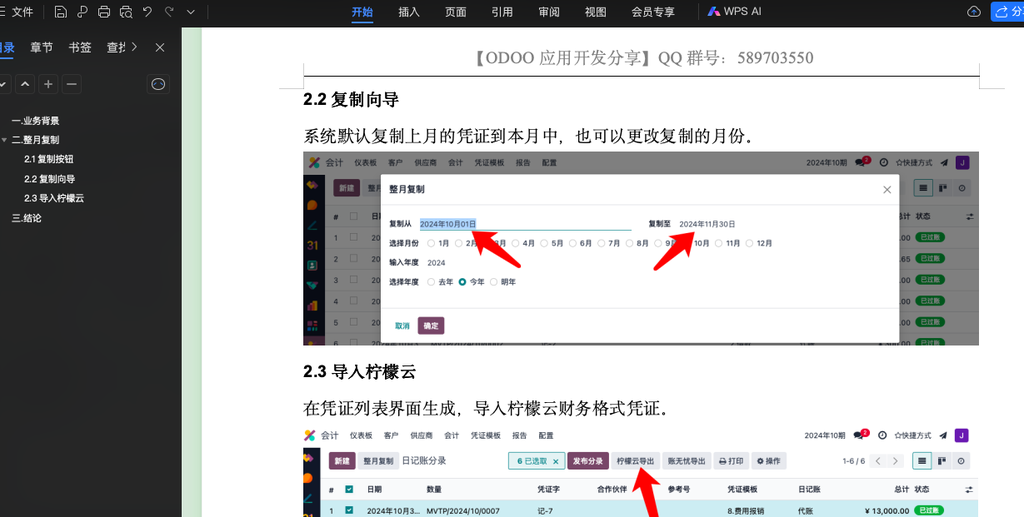Click the Print icon
The width and height of the screenshot is (1024, 517).
click(104, 12)
